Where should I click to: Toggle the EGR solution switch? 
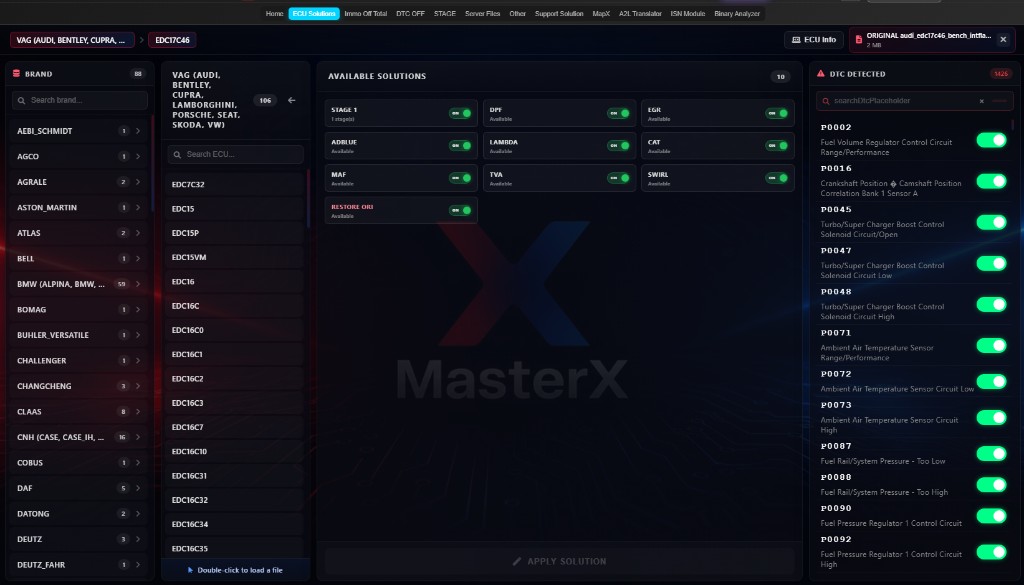776,113
